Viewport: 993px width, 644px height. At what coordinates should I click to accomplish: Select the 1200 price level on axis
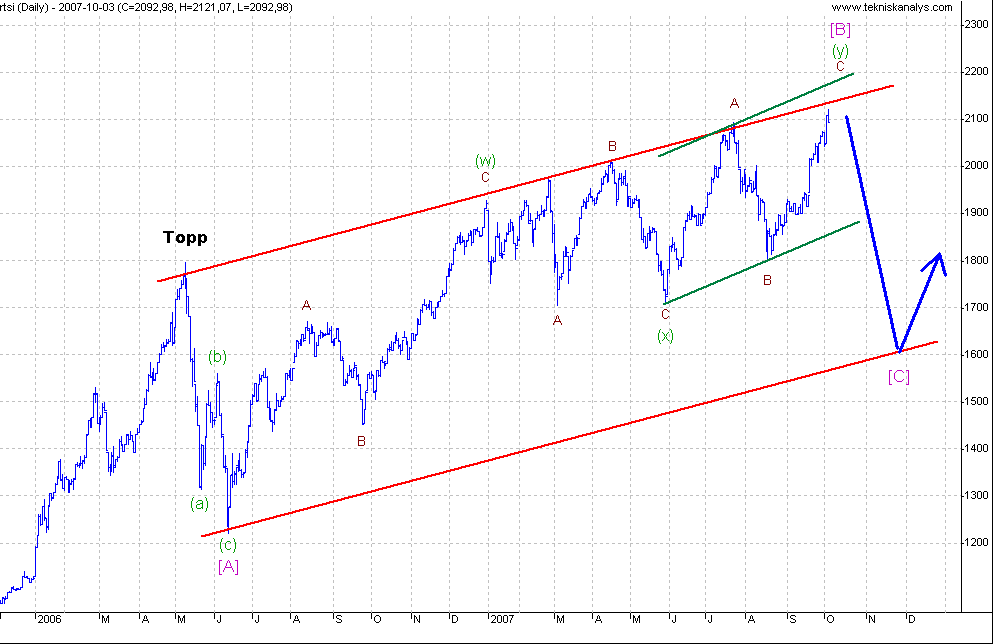pyautogui.click(x=974, y=544)
